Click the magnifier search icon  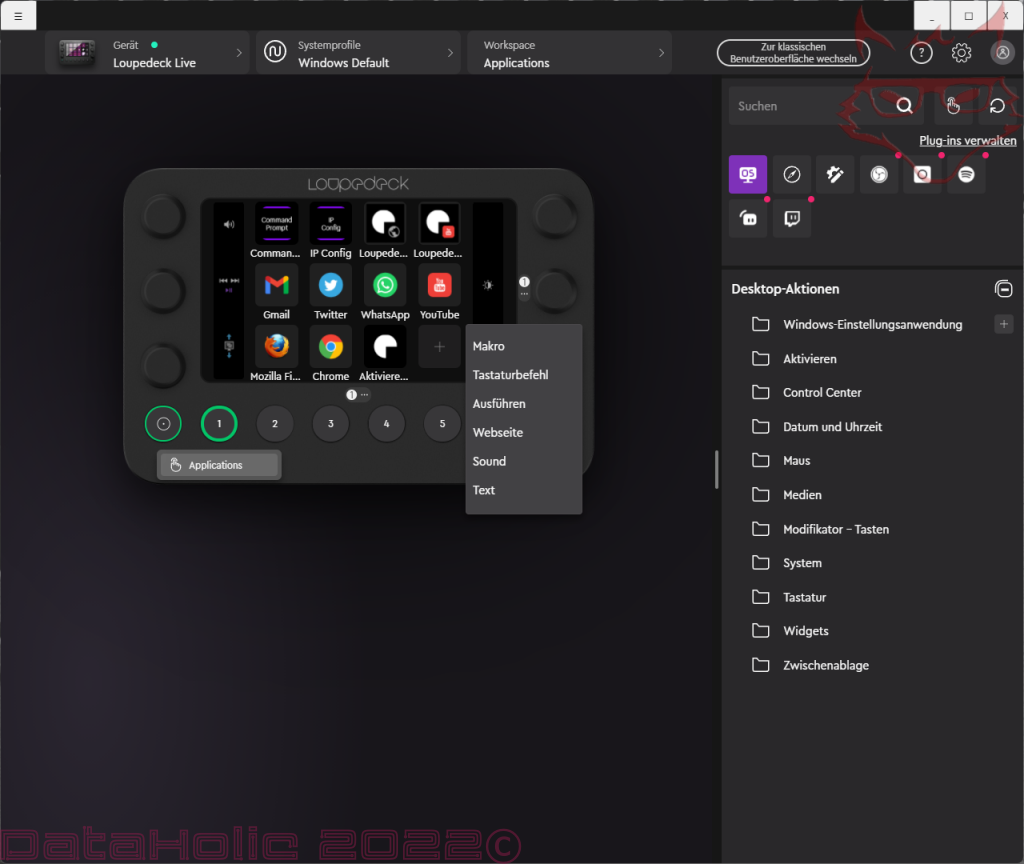point(904,106)
